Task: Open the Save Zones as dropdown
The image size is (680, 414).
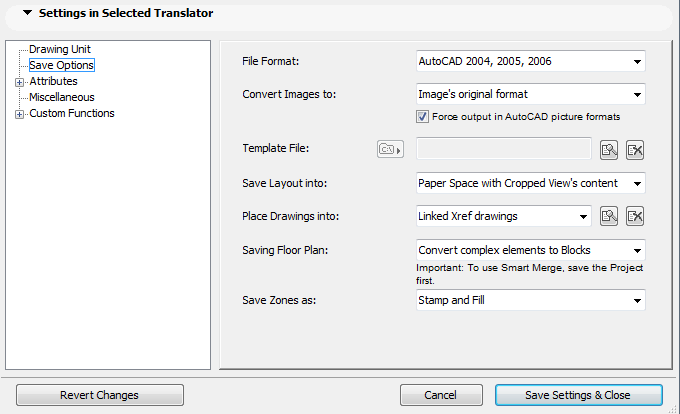Action: tap(530, 300)
